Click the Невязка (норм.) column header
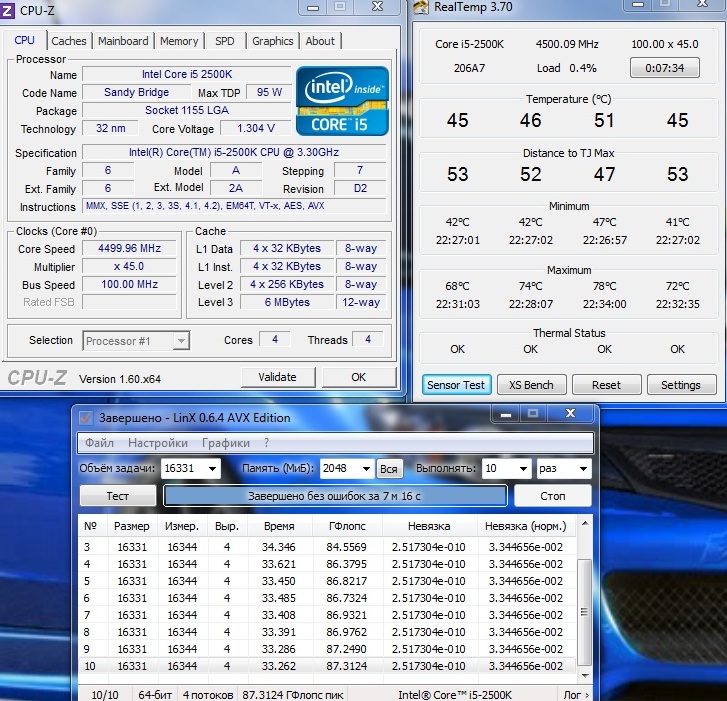This screenshot has height=701, width=727. (525, 526)
